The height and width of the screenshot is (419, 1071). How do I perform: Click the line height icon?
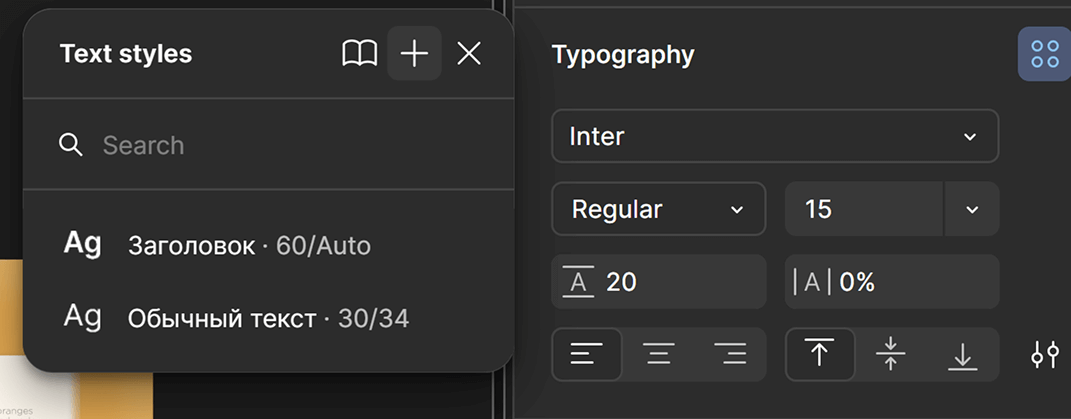pos(577,282)
